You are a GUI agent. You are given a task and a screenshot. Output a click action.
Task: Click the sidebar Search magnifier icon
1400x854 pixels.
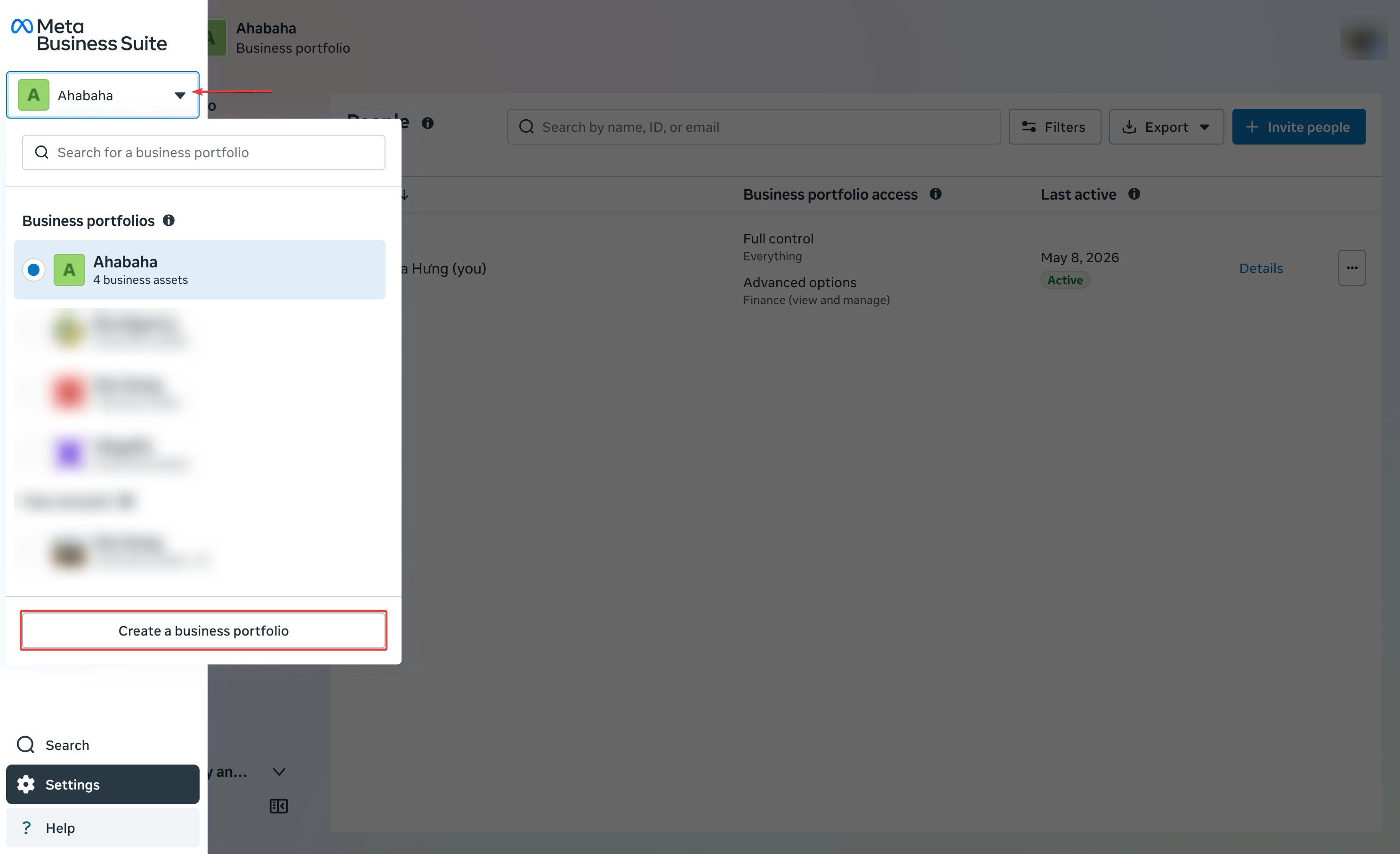(x=25, y=744)
